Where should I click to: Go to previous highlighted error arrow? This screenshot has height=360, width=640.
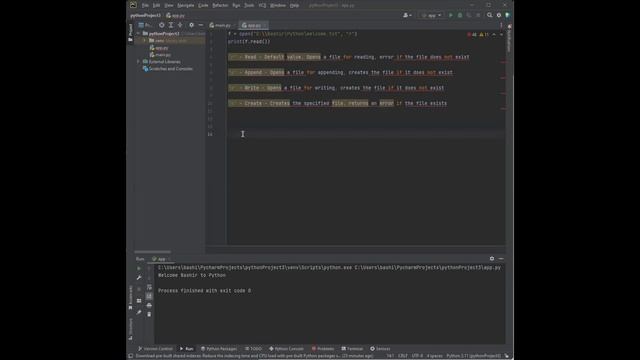pos(494,34)
